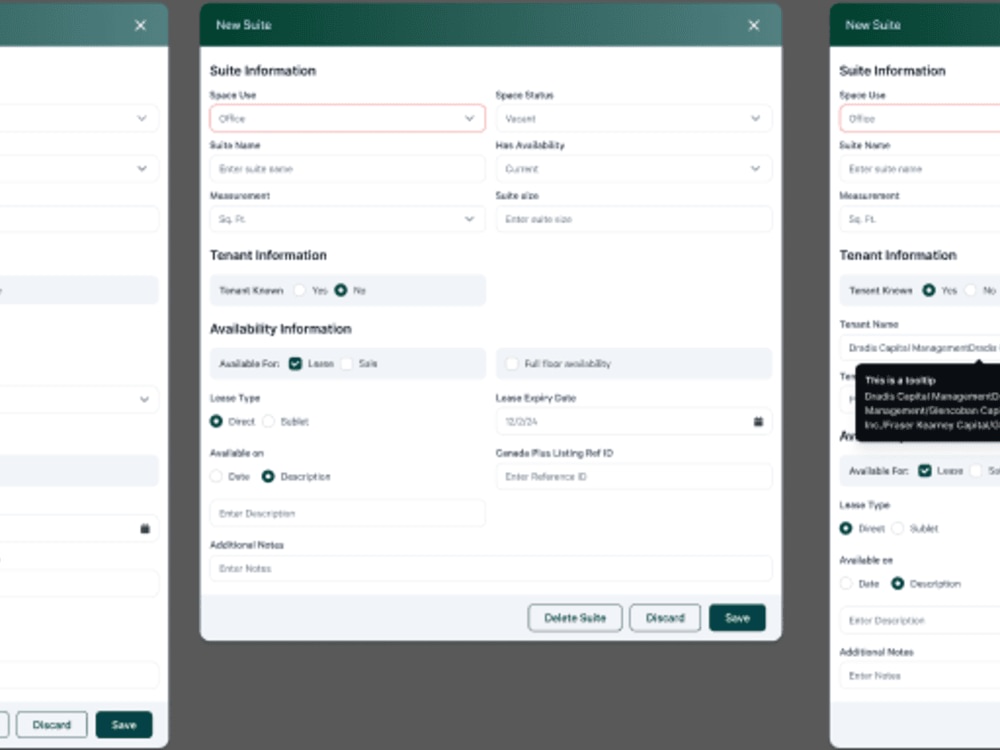Choose Available on Description radio in center dialog
This screenshot has height=750, width=1000.
click(268, 476)
